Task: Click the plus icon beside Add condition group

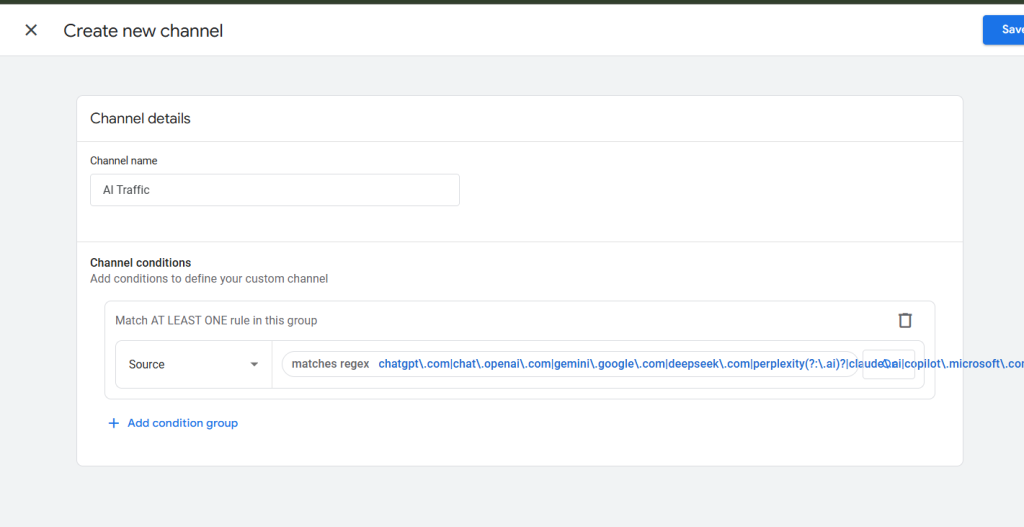Action: click(x=113, y=423)
